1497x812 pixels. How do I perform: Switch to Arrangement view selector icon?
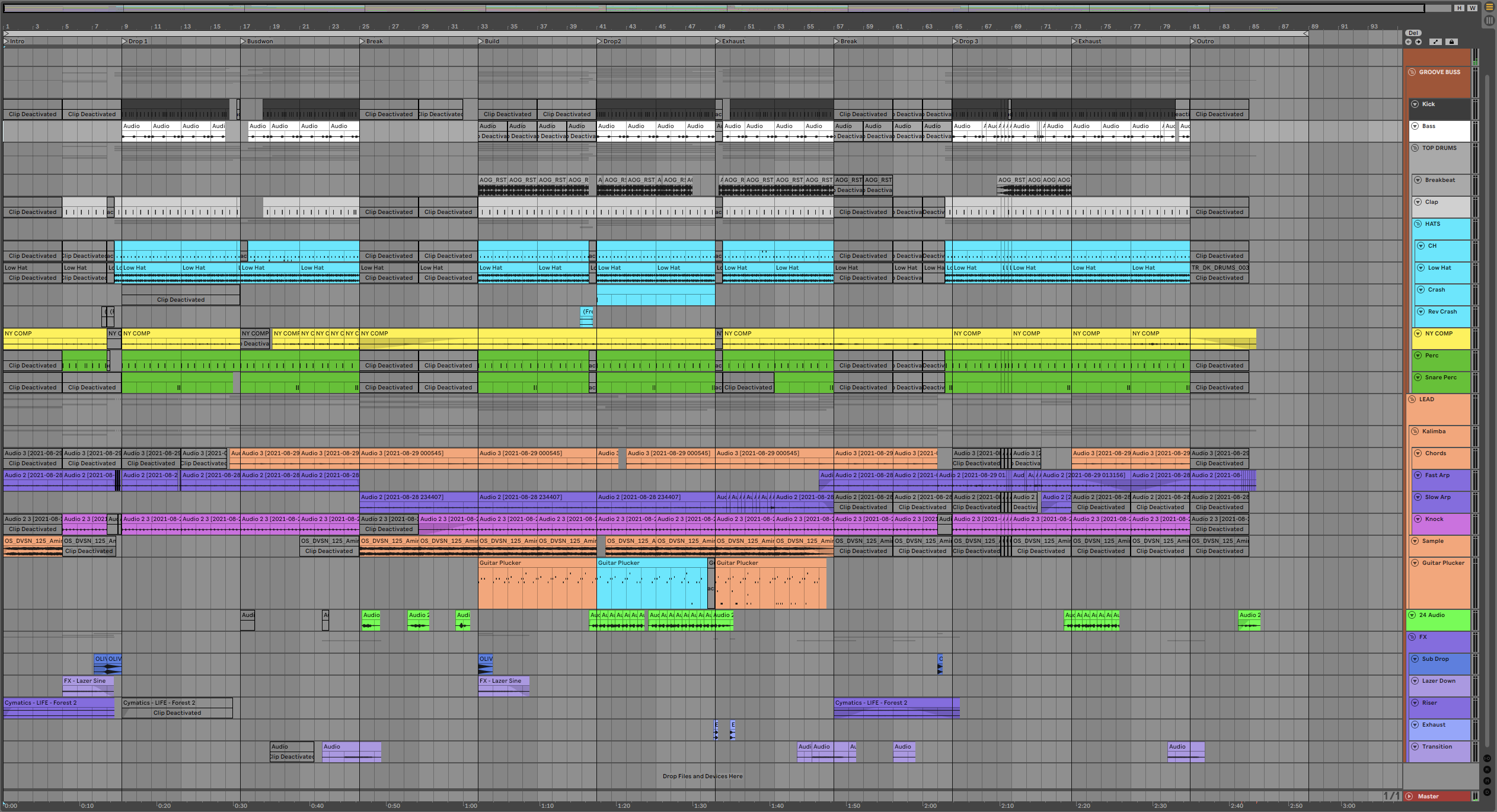pos(1489,8)
